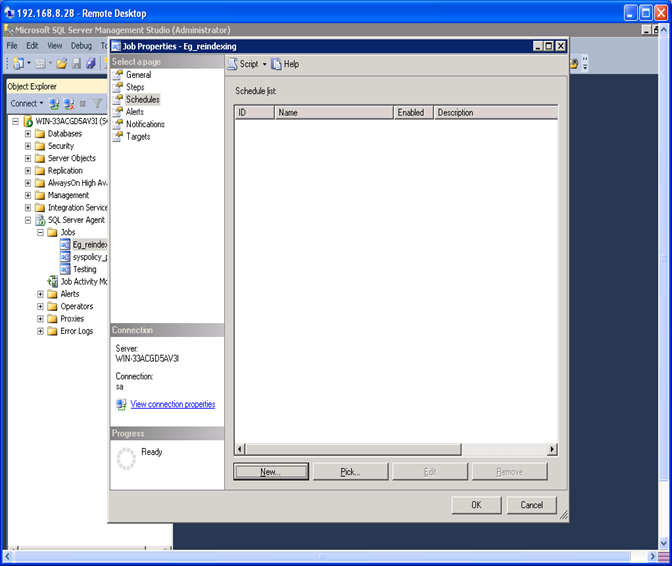Select the Notifications page
The image size is (672, 566).
tap(145, 124)
